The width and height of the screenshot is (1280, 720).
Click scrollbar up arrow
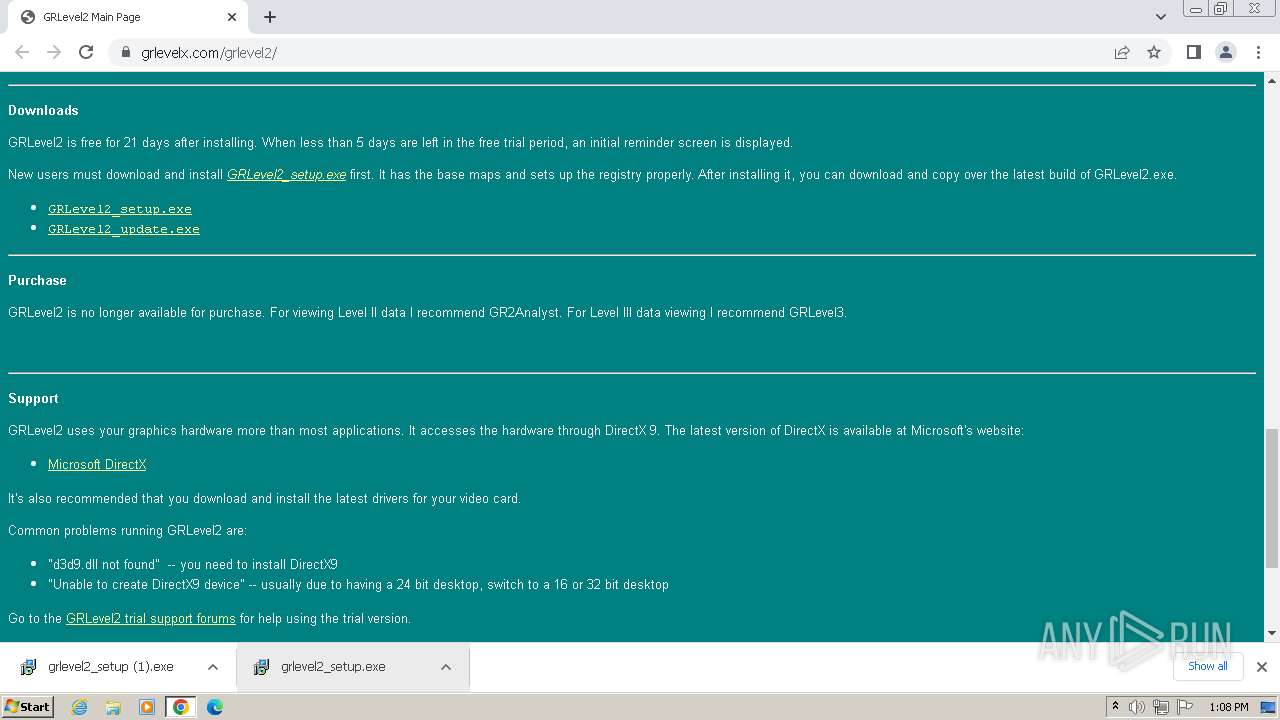pyautogui.click(x=1272, y=80)
